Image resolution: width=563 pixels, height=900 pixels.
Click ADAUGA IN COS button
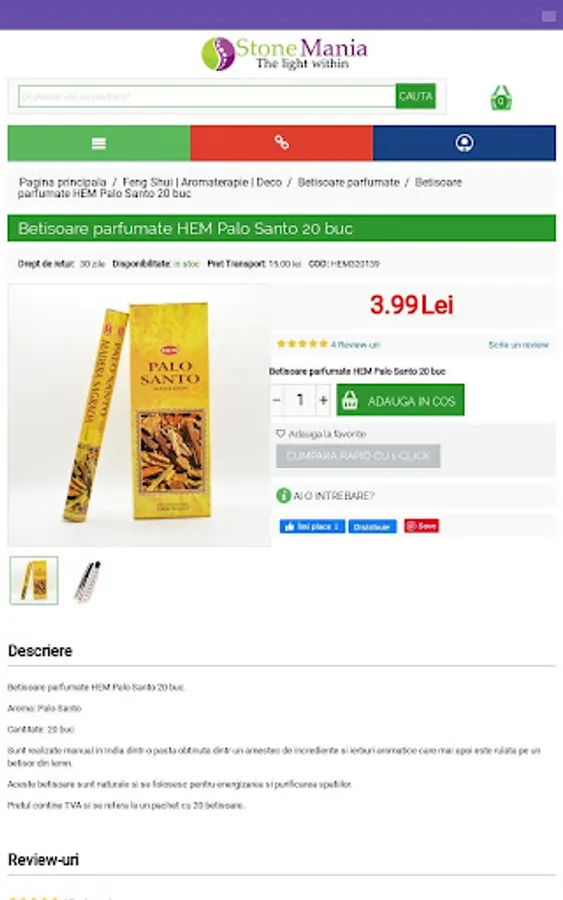[400, 400]
